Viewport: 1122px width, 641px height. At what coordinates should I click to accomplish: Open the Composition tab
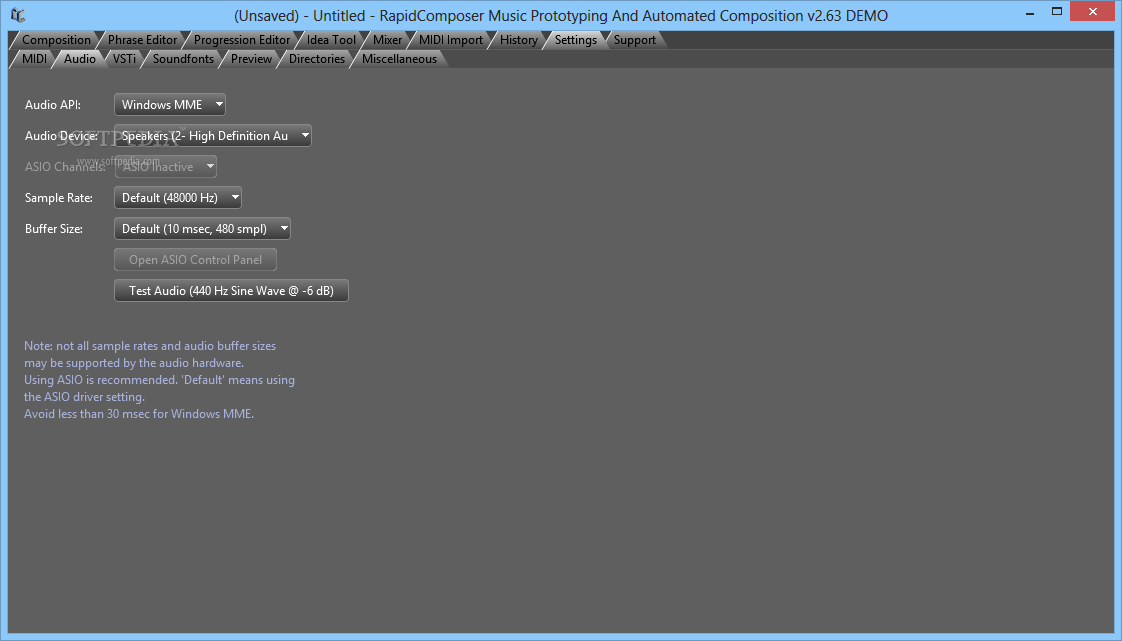tap(56, 40)
